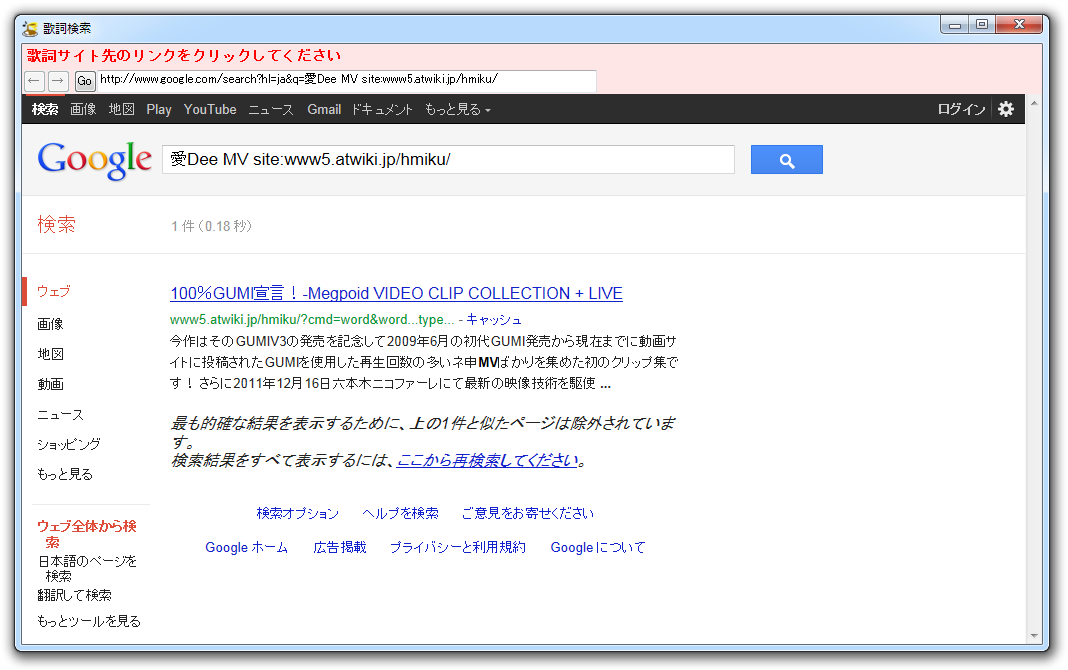The height and width of the screenshot is (670, 1068).
Task: Click the red 検索 page heading
Action: pos(57,225)
